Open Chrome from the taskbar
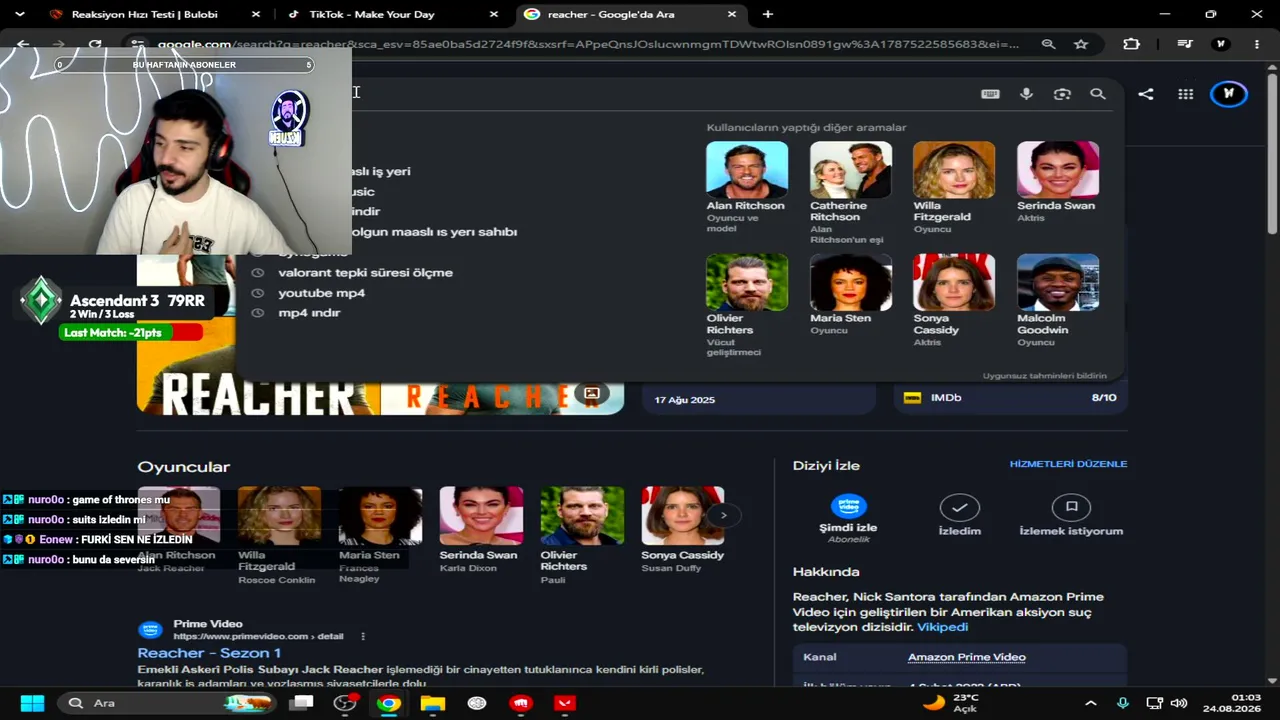The height and width of the screenshot is (720, 1280). pos(389,703)
